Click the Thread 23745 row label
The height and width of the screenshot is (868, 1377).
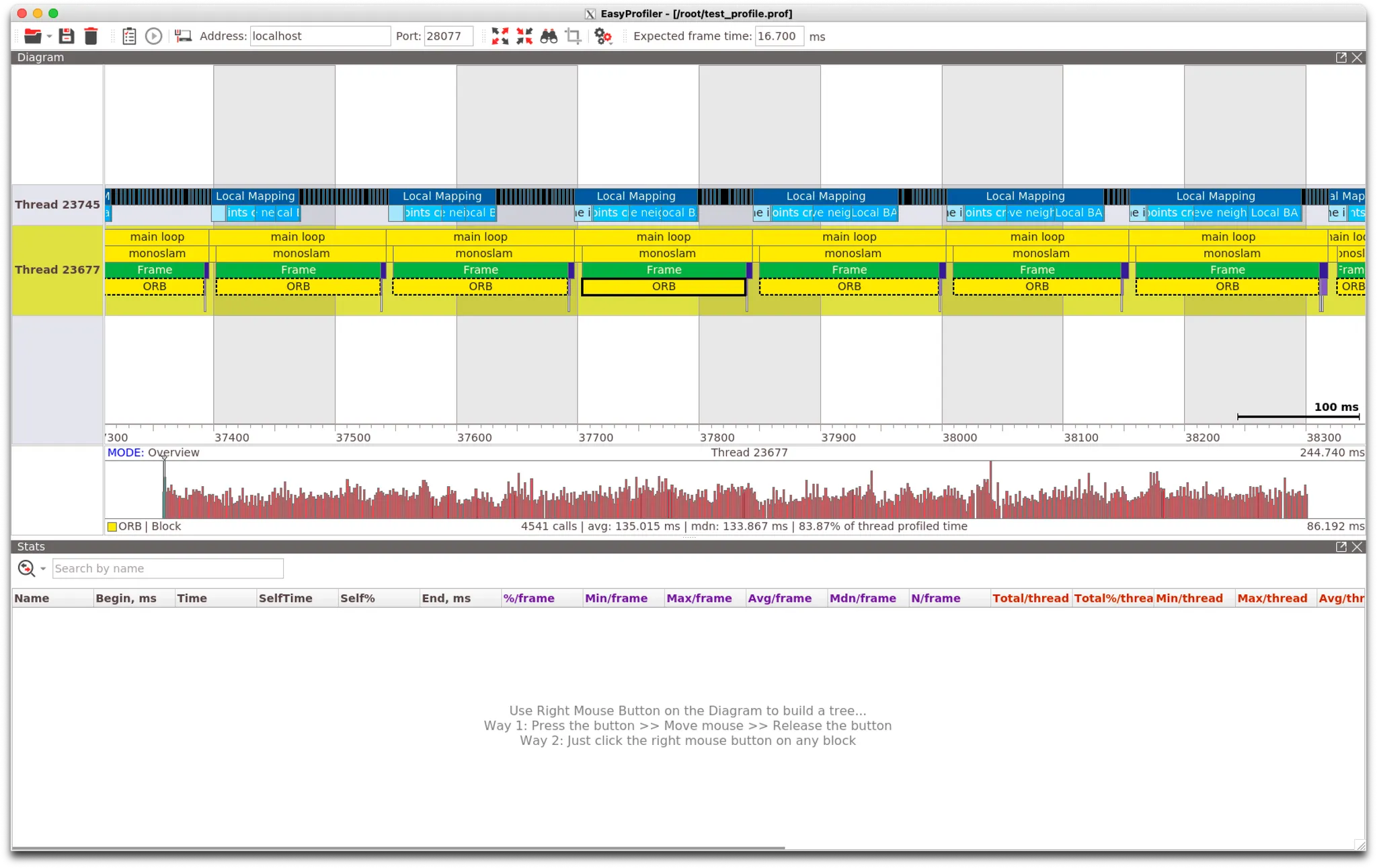coord(57,204)
